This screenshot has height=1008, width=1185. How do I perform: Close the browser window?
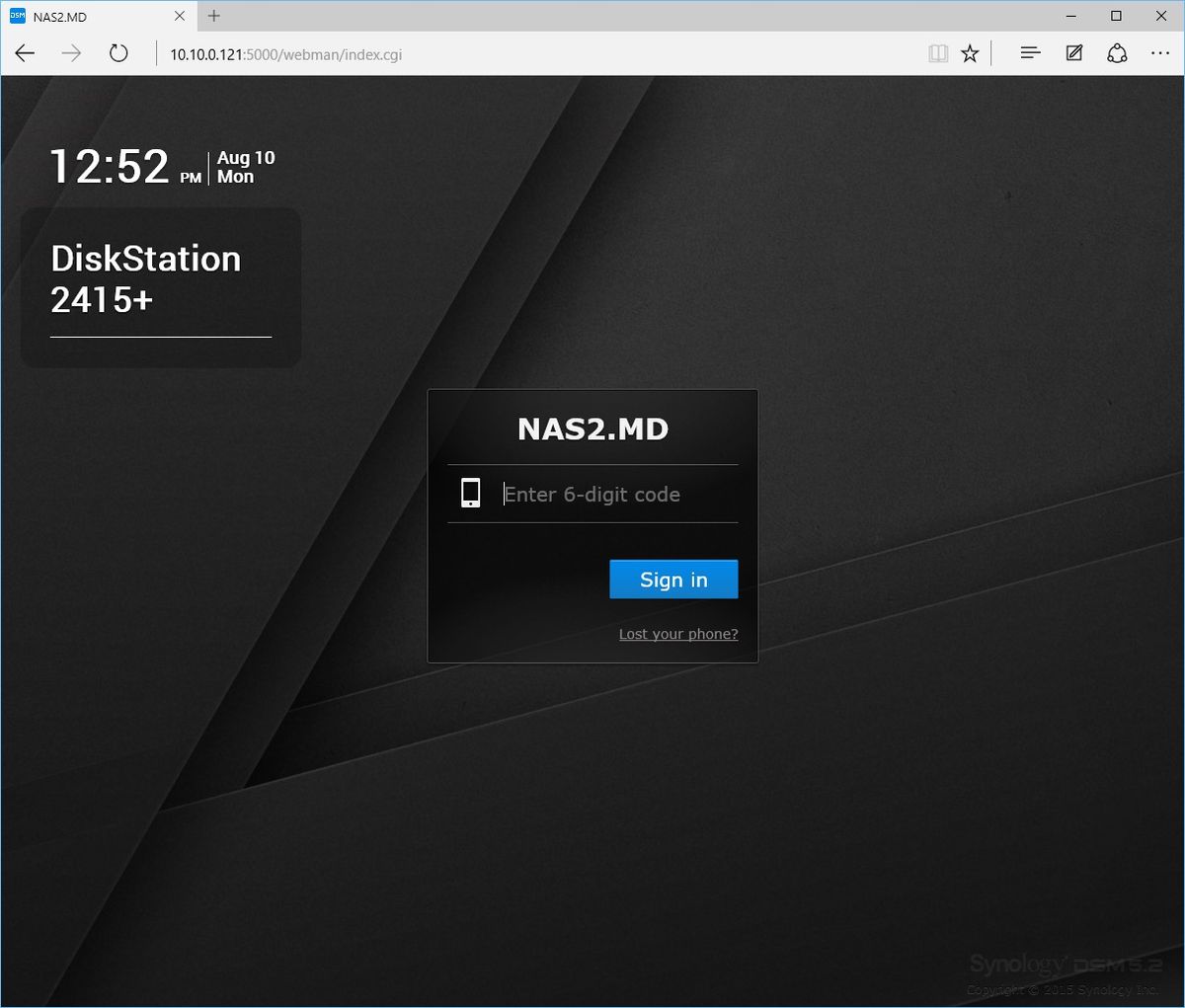tap(1161, 16)
